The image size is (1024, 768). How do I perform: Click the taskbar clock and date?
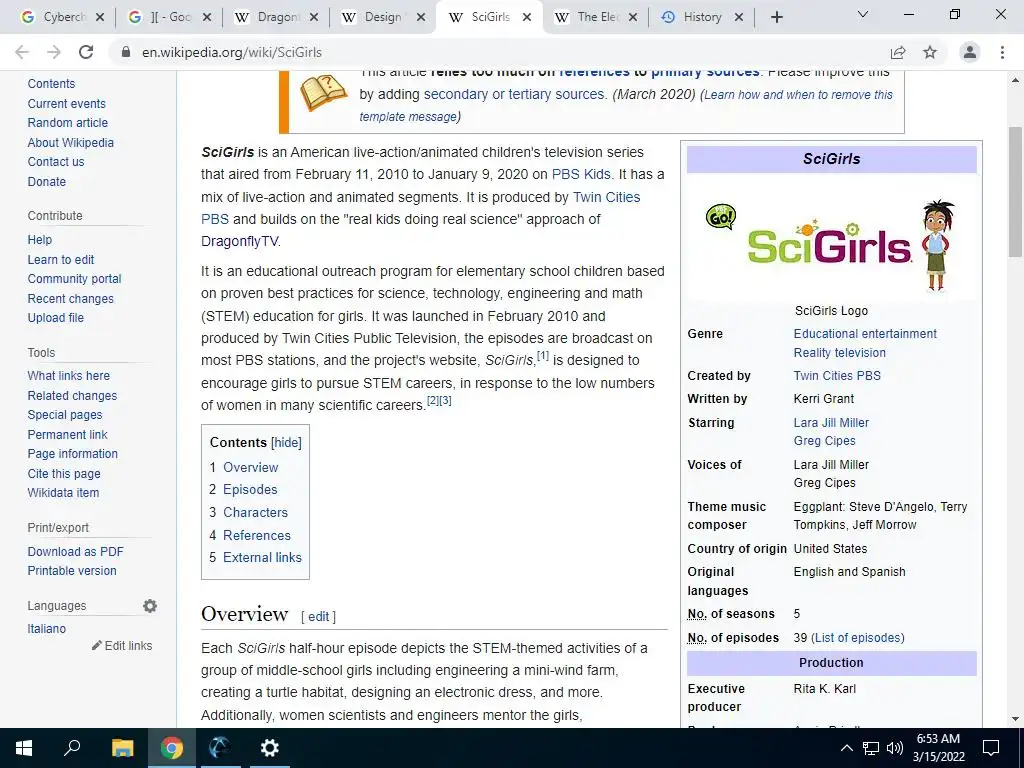coord(938,748)
